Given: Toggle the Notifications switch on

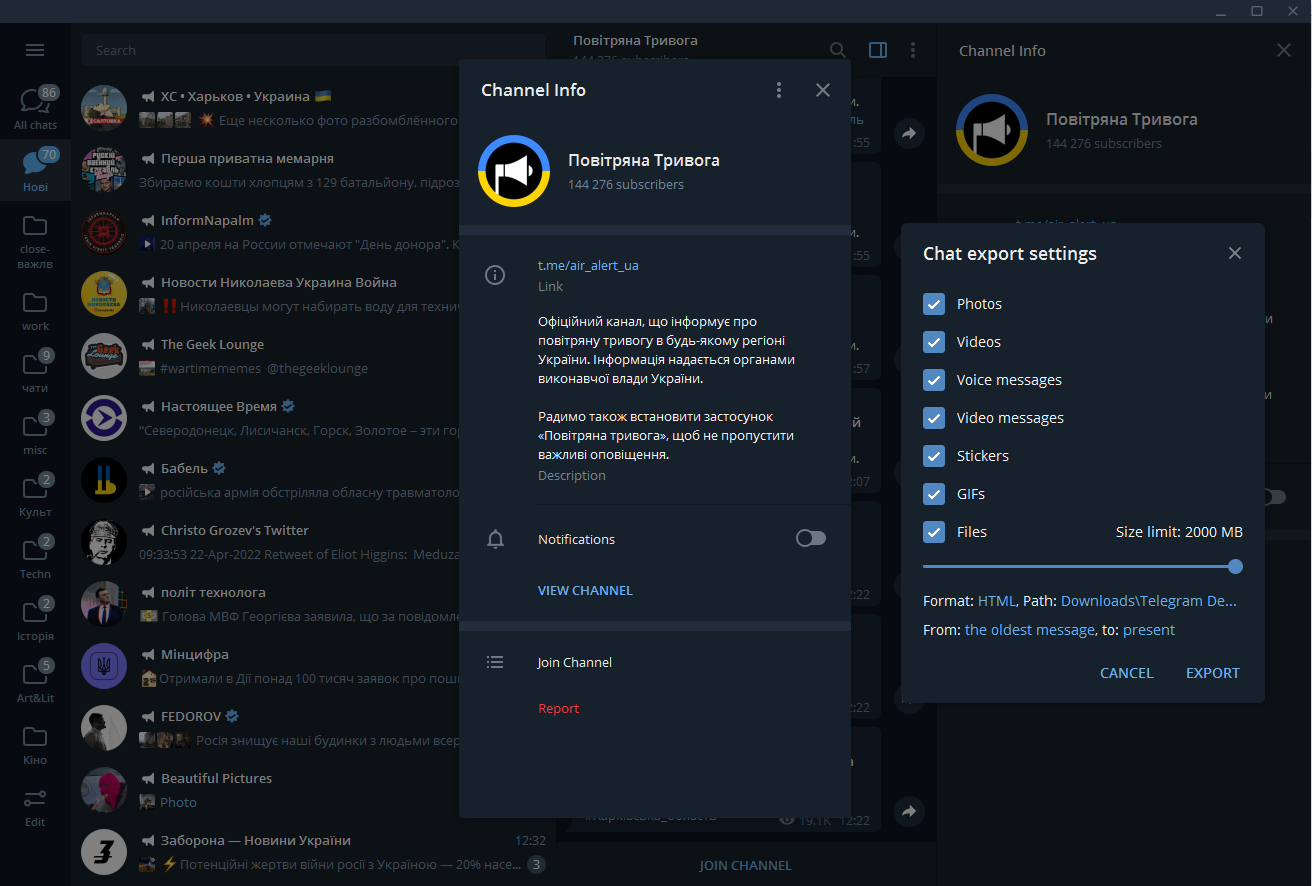Looking at the screenshot, I should pos(810,539).
